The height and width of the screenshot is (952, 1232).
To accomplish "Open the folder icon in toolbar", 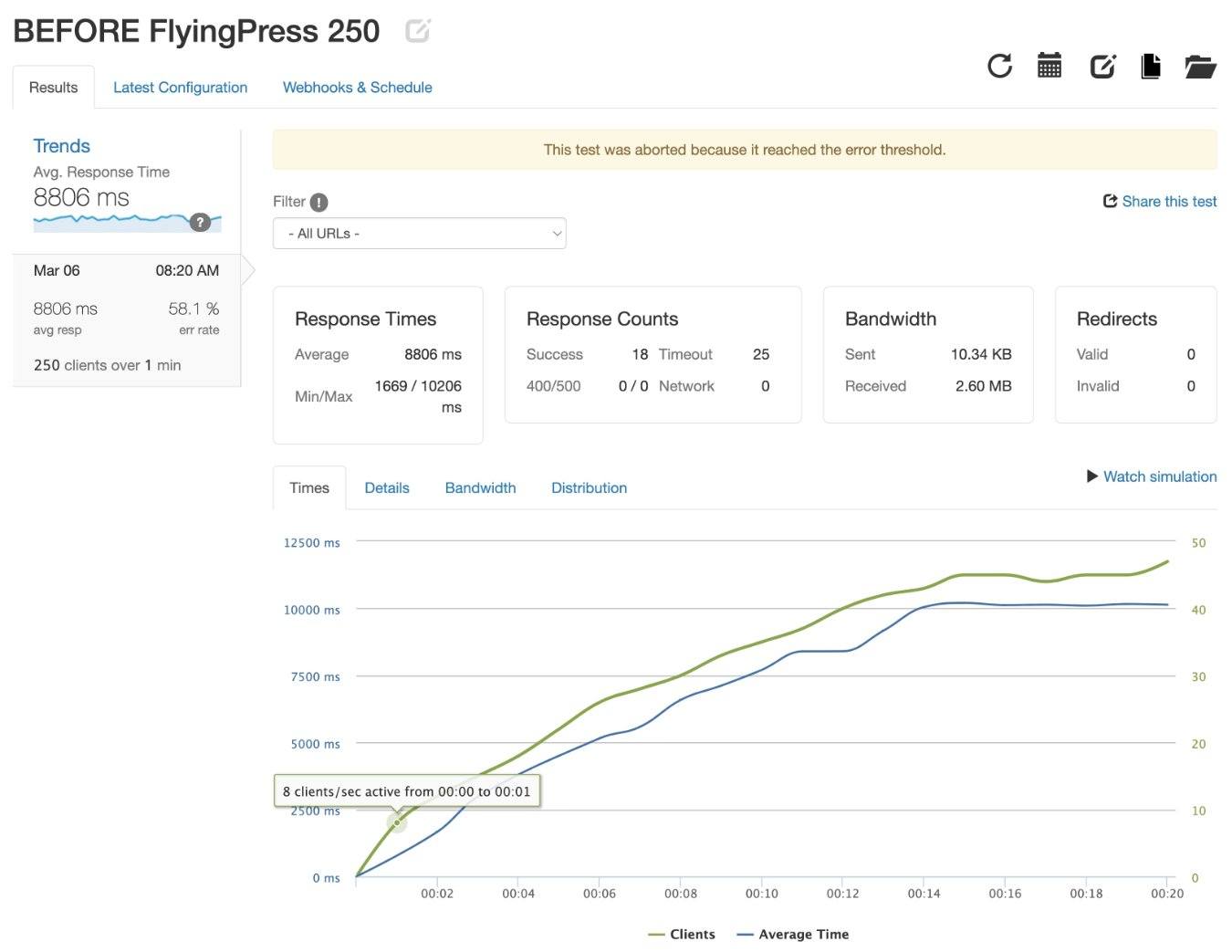I will coord(1200,66).
